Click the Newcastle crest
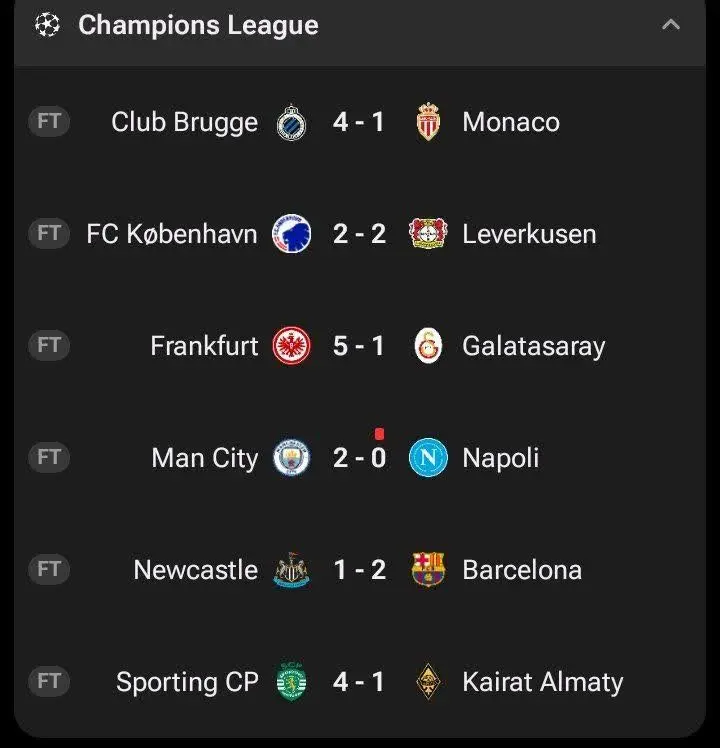This screenshot has height=748, width=720. (292, 570)
